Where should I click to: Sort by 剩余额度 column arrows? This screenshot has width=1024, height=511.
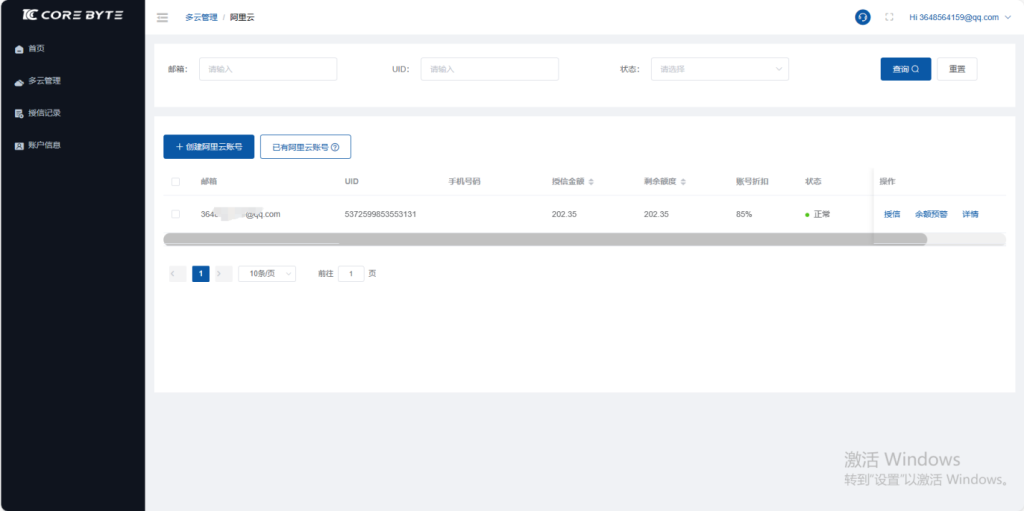[684, 182]
